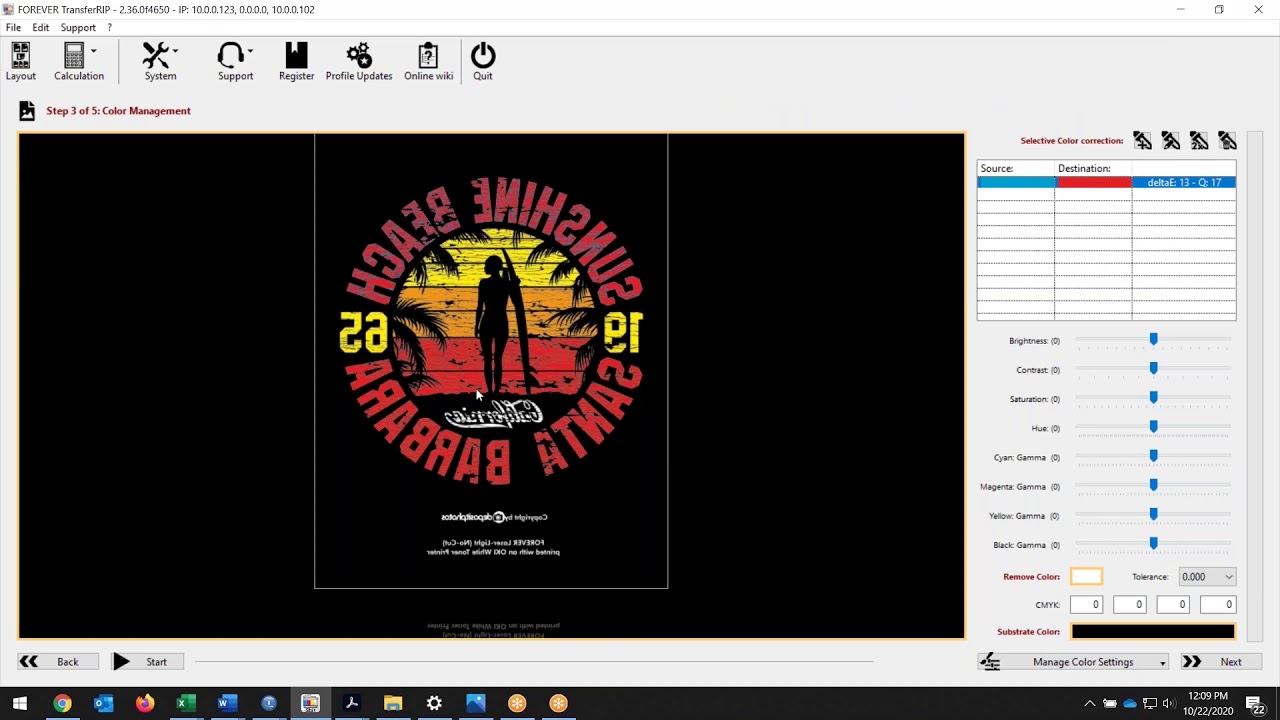Click the second CMYK value field
The height and width of the screenshot is (720, 1280).
pos(1129,605)
